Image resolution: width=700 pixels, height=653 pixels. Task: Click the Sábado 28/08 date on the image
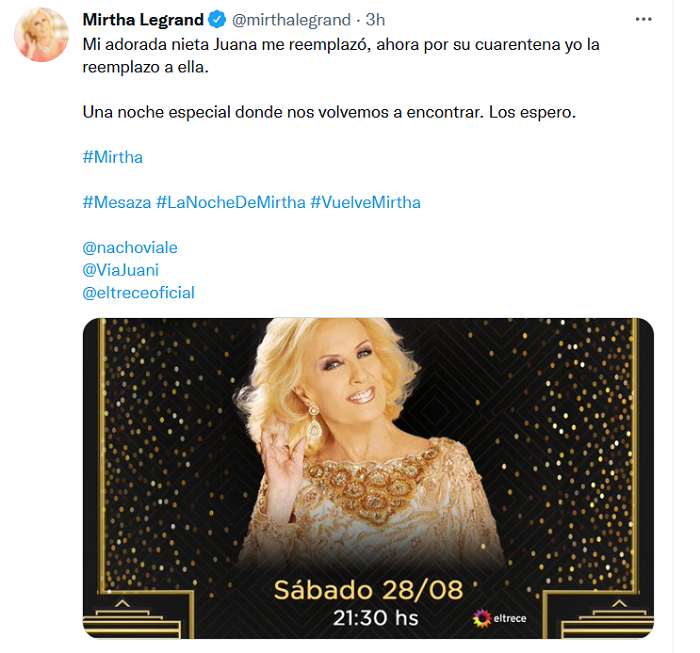(368, 590)
